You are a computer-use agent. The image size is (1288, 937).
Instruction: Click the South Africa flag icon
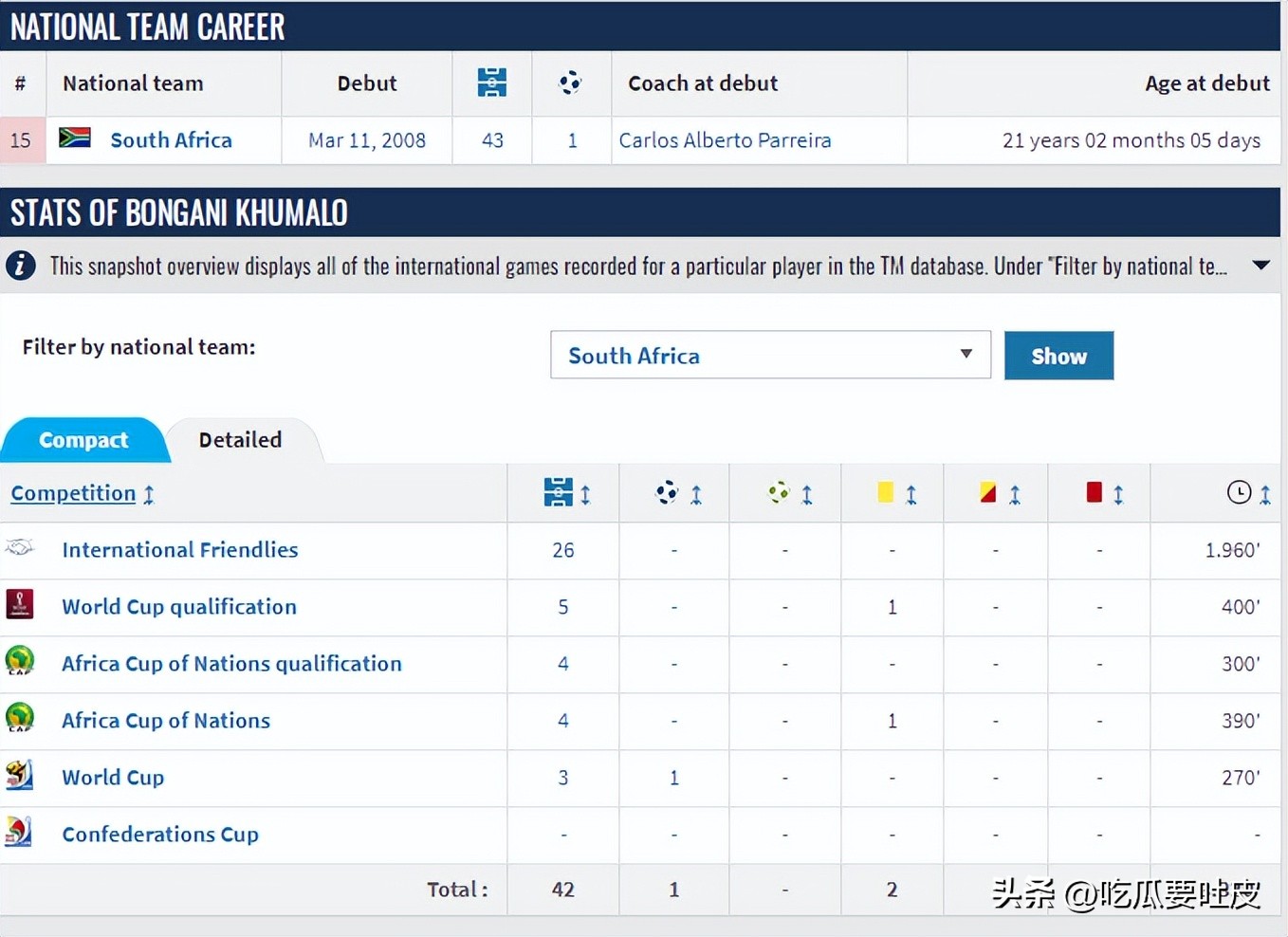point(74,138)
